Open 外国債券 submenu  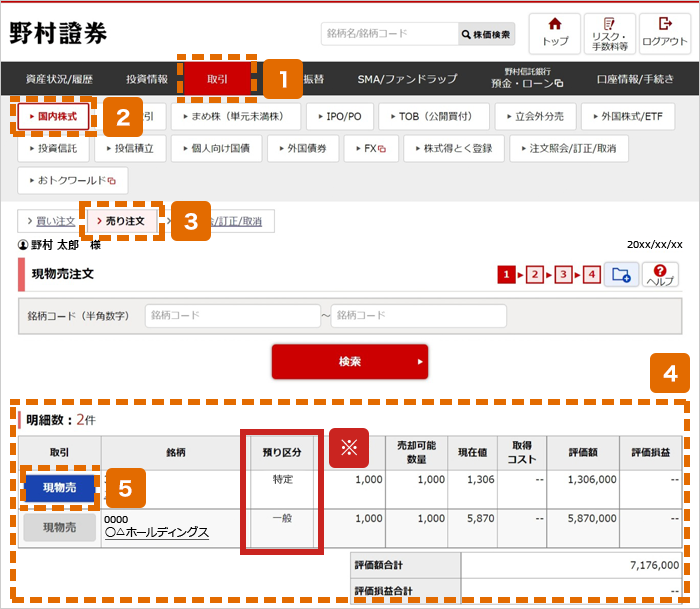tap(303, 148)
